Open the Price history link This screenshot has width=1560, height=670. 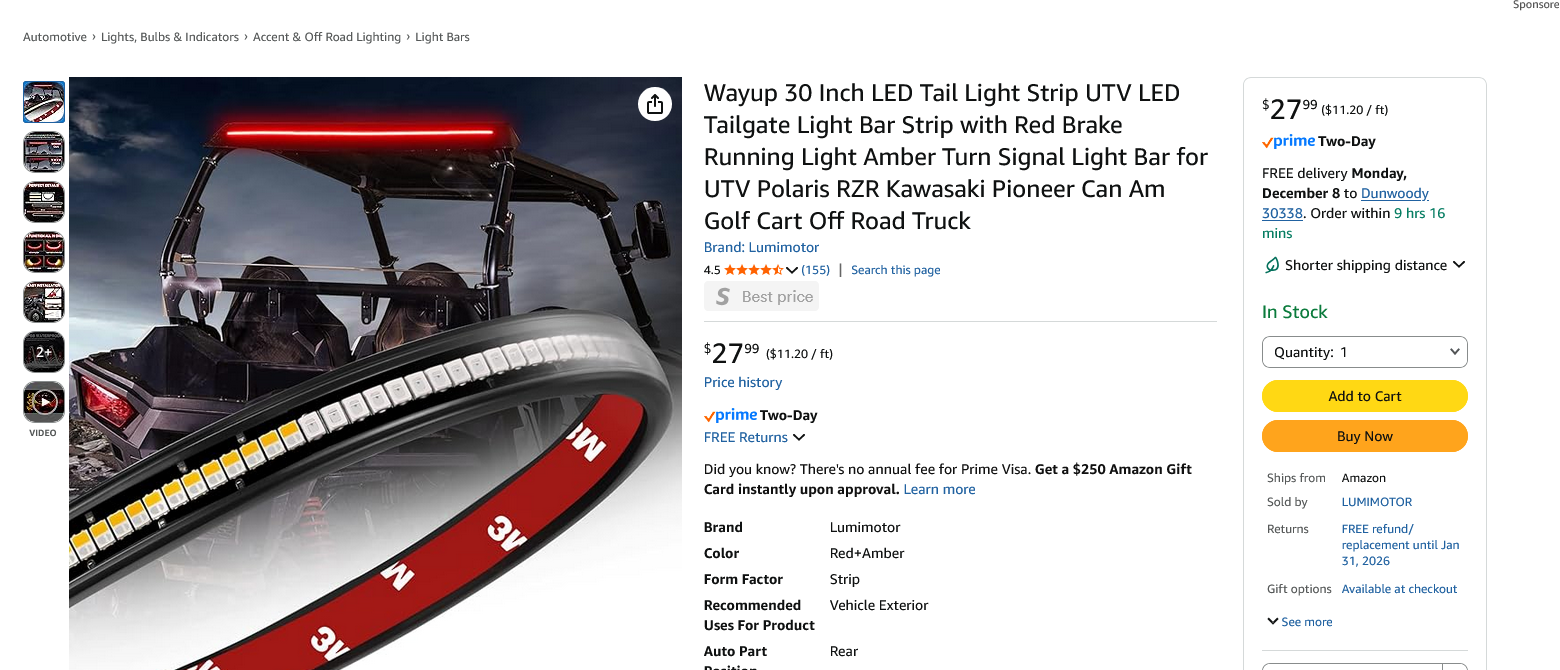pyautogui.click(x=743, y=382)
